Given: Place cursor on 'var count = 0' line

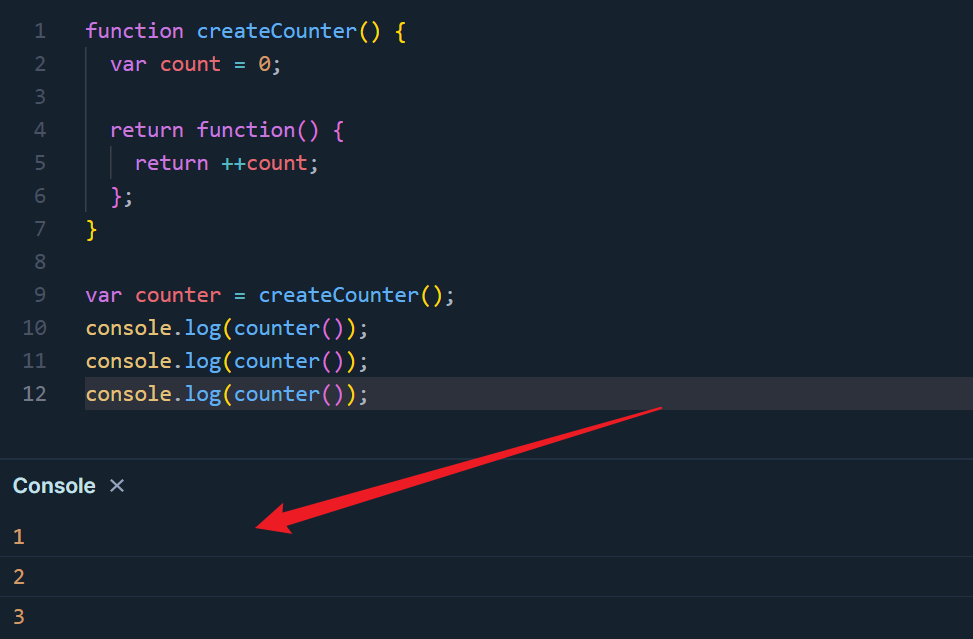Looking at the screenshot, I should click(x=195, y=64).
